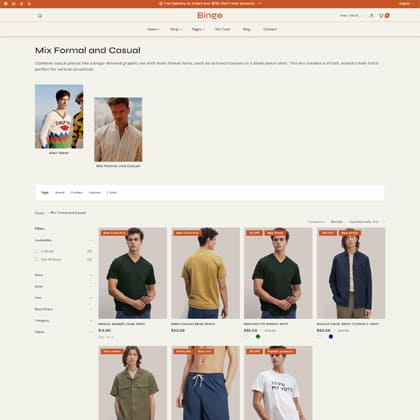
Task: Click the title of the $62.00 product
Action: point(348,324)
